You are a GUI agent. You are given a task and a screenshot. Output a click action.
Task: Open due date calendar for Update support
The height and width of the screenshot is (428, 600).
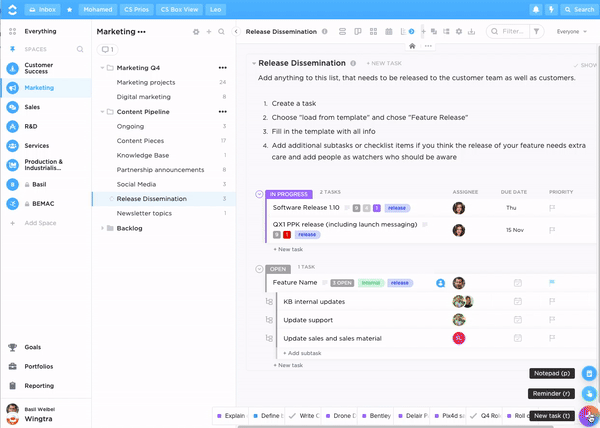point(517,320)
